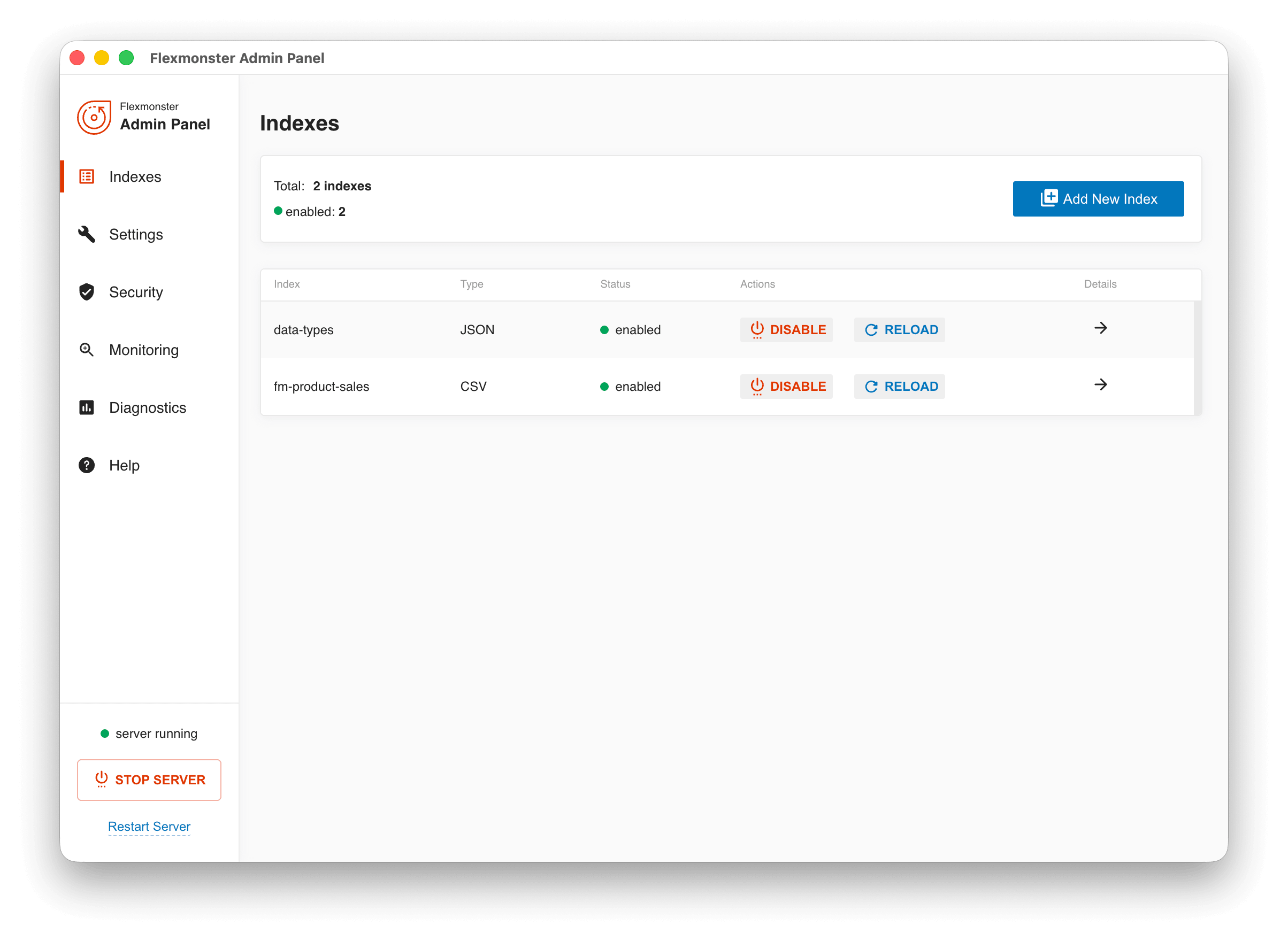Click the Details column header

coord(1100,284)
